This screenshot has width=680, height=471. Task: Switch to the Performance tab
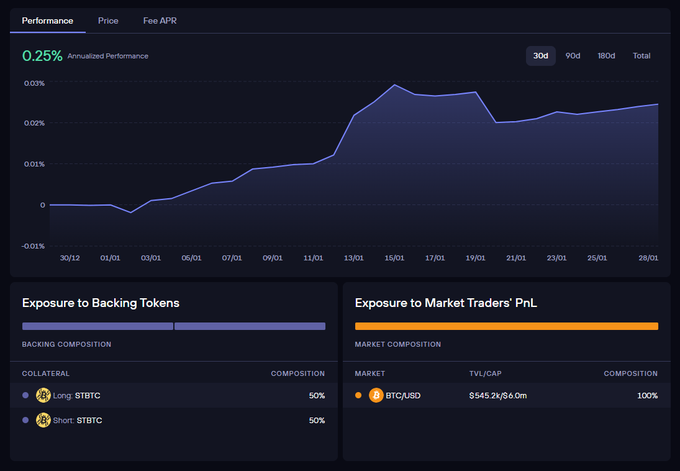(47, 20)
